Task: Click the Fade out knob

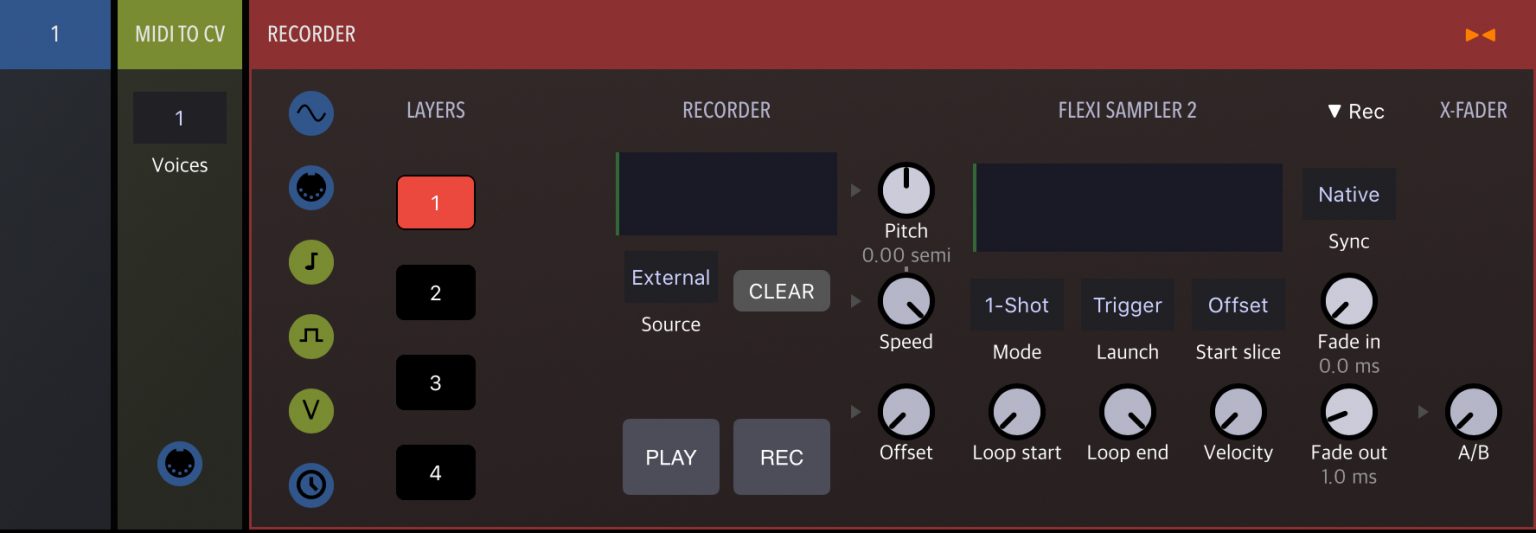Action: 1349,411
